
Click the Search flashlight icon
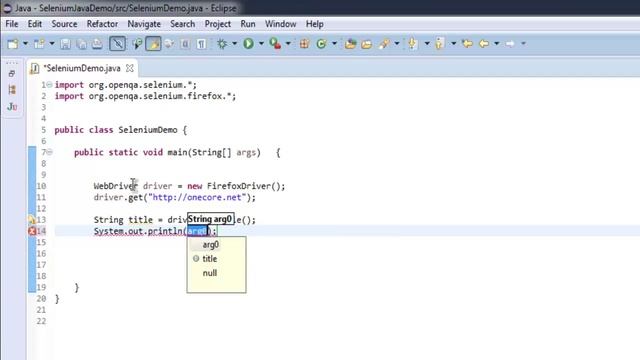pyautogui.click(x=384, y=44)
